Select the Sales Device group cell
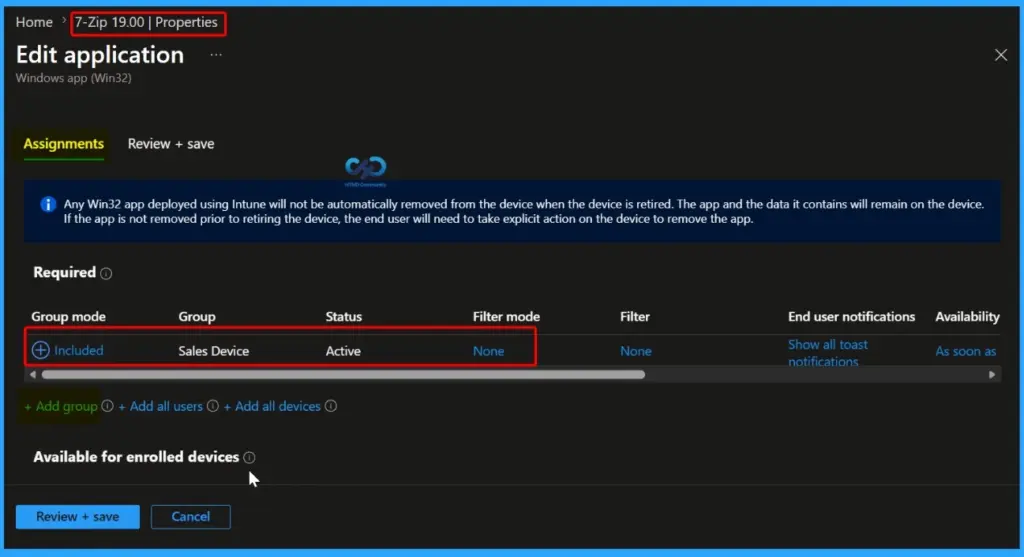This screenshot has width=1024, height=557. click(x=214, y=351)
